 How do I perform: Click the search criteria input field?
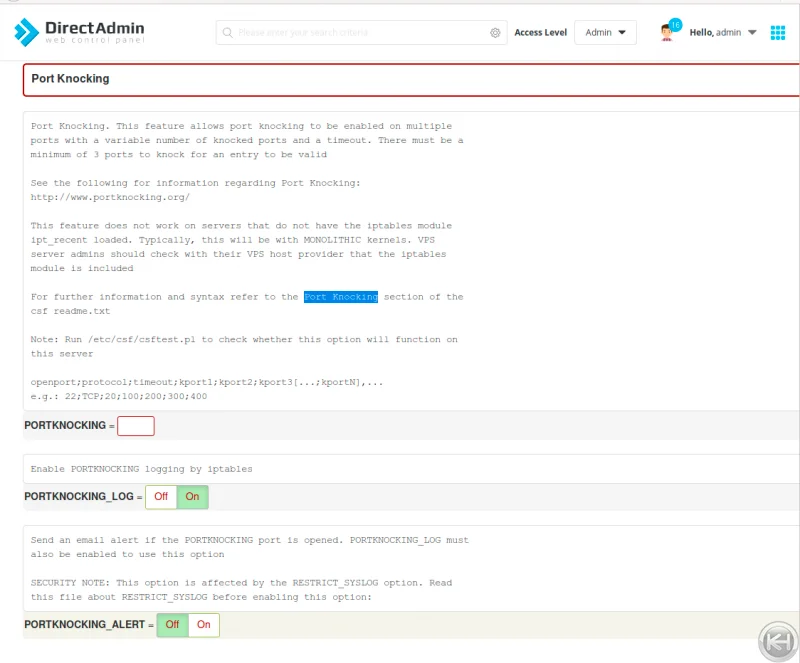360,33
